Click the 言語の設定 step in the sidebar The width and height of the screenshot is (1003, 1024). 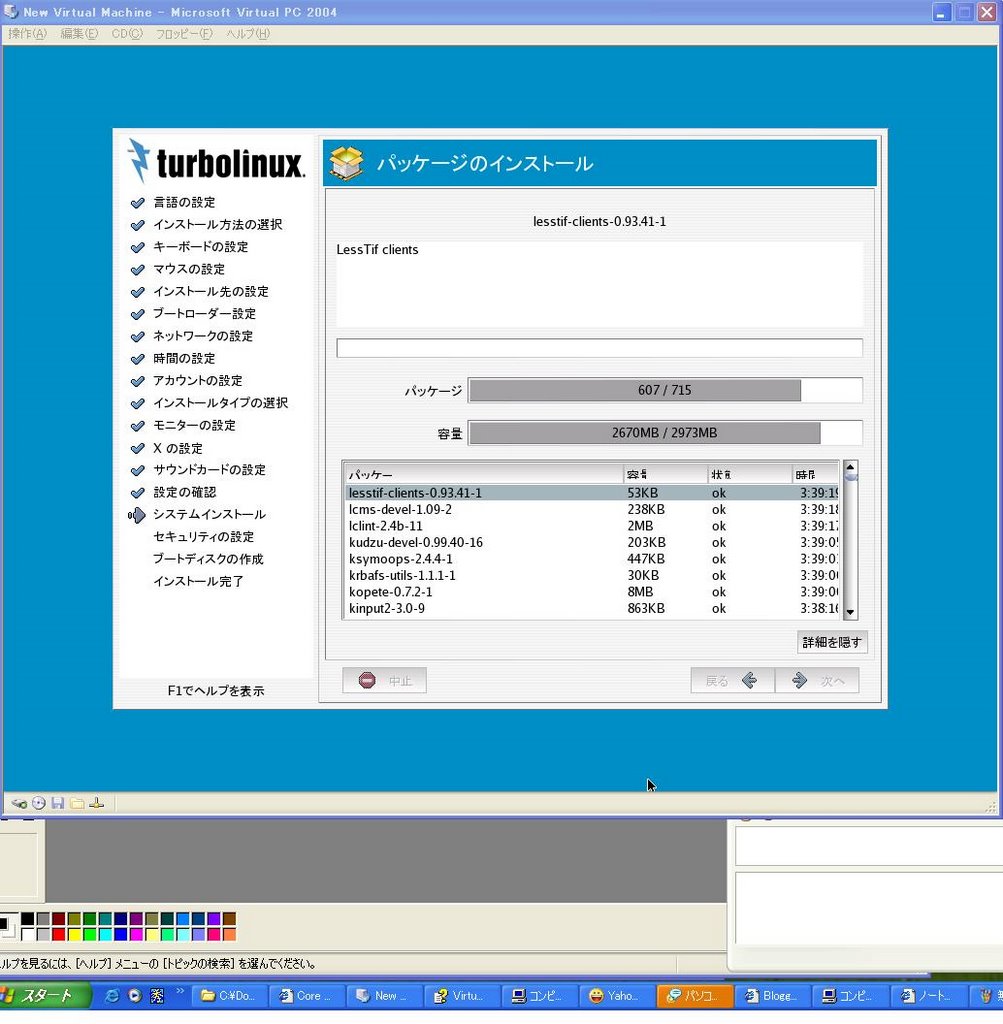184,202
